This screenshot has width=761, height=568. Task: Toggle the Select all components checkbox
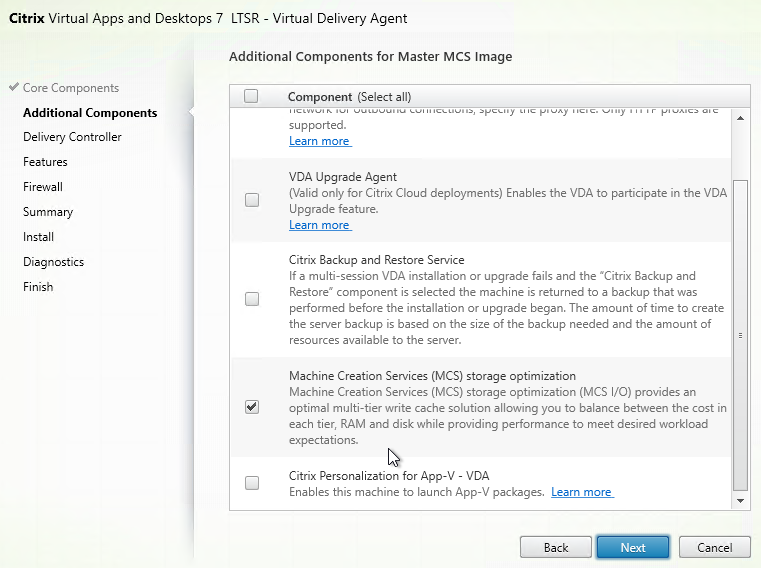[x=251, y=96]
